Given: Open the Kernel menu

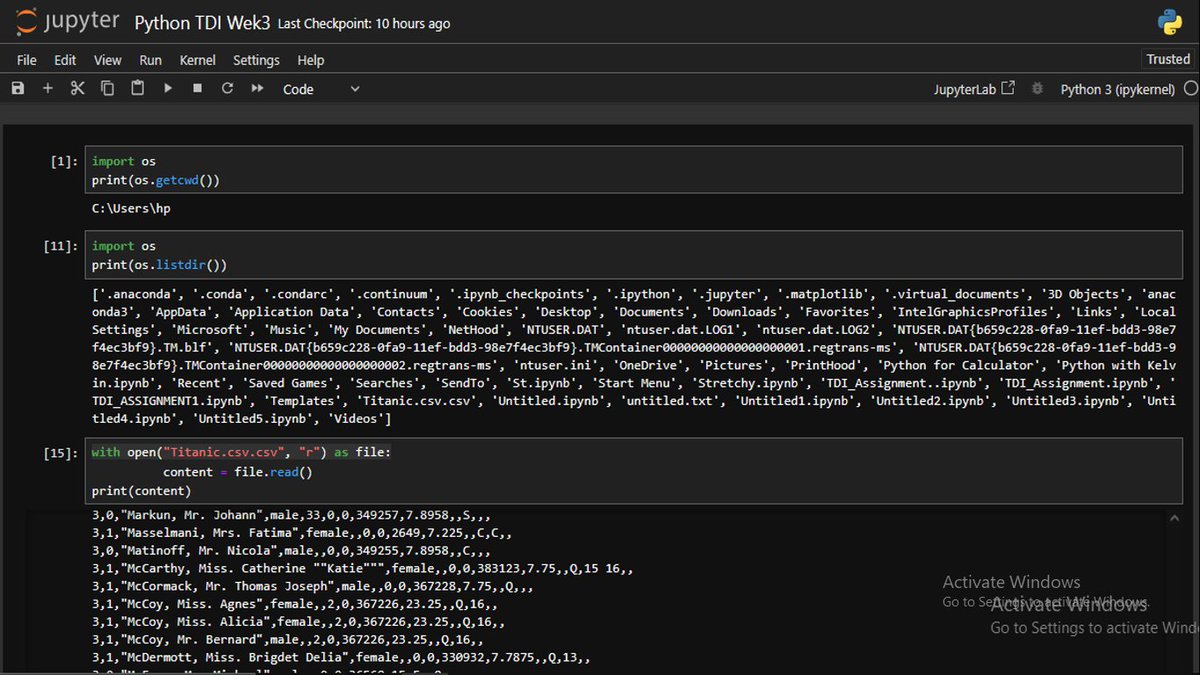Looking at the screenshot, I should coord(199,60).
